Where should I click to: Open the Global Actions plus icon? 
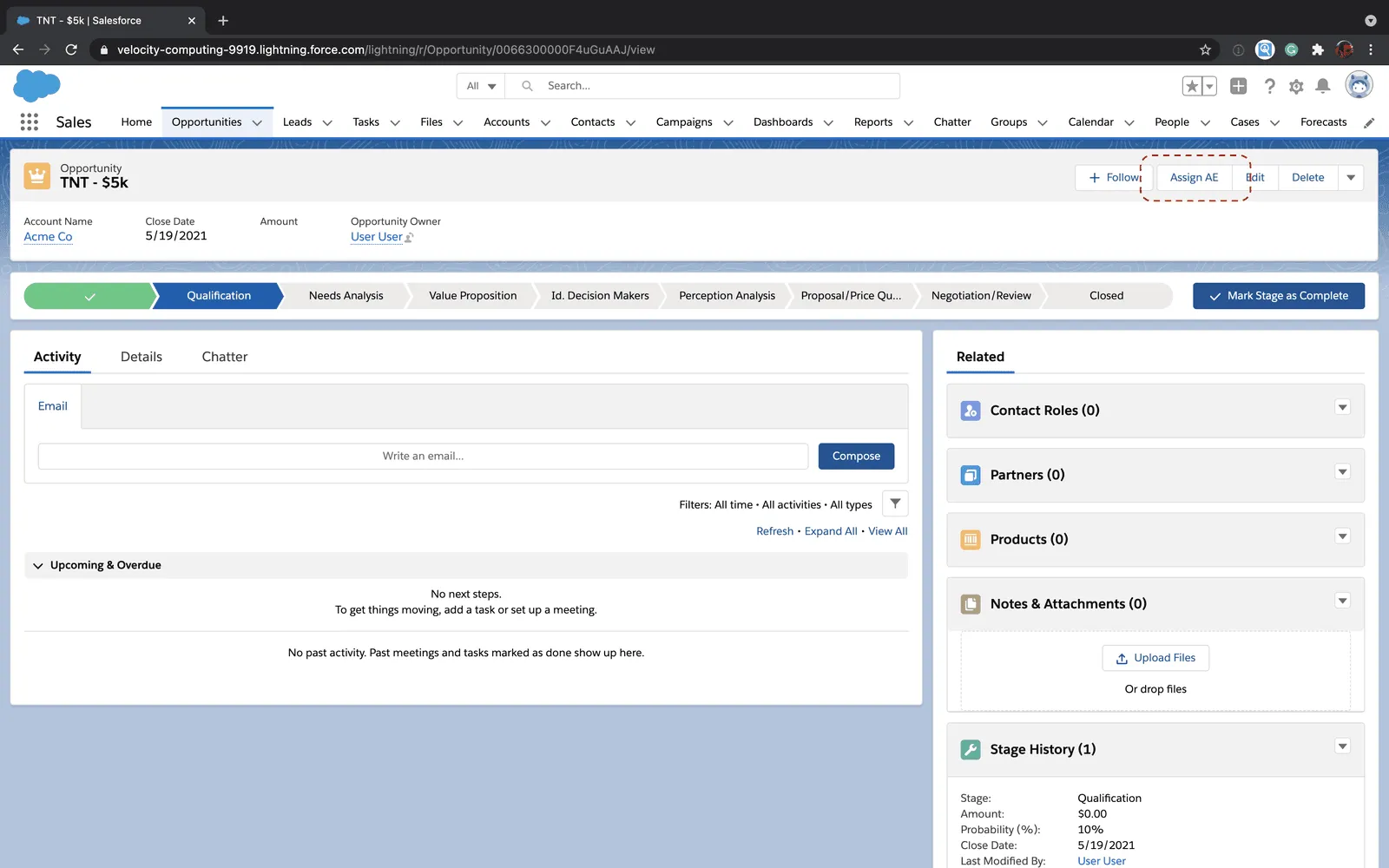tap(1239, 86)
